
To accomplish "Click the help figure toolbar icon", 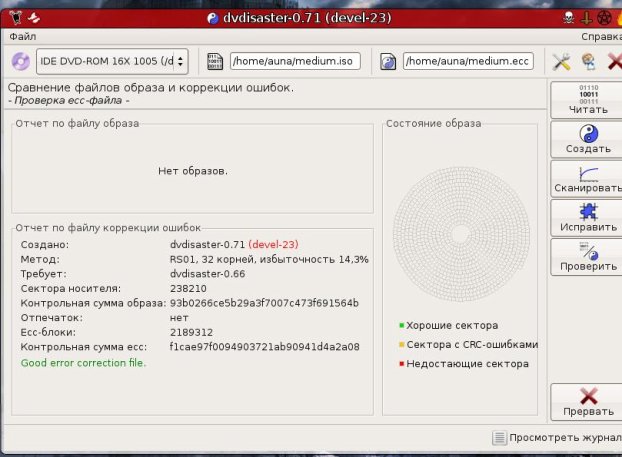I will (588, 62).
